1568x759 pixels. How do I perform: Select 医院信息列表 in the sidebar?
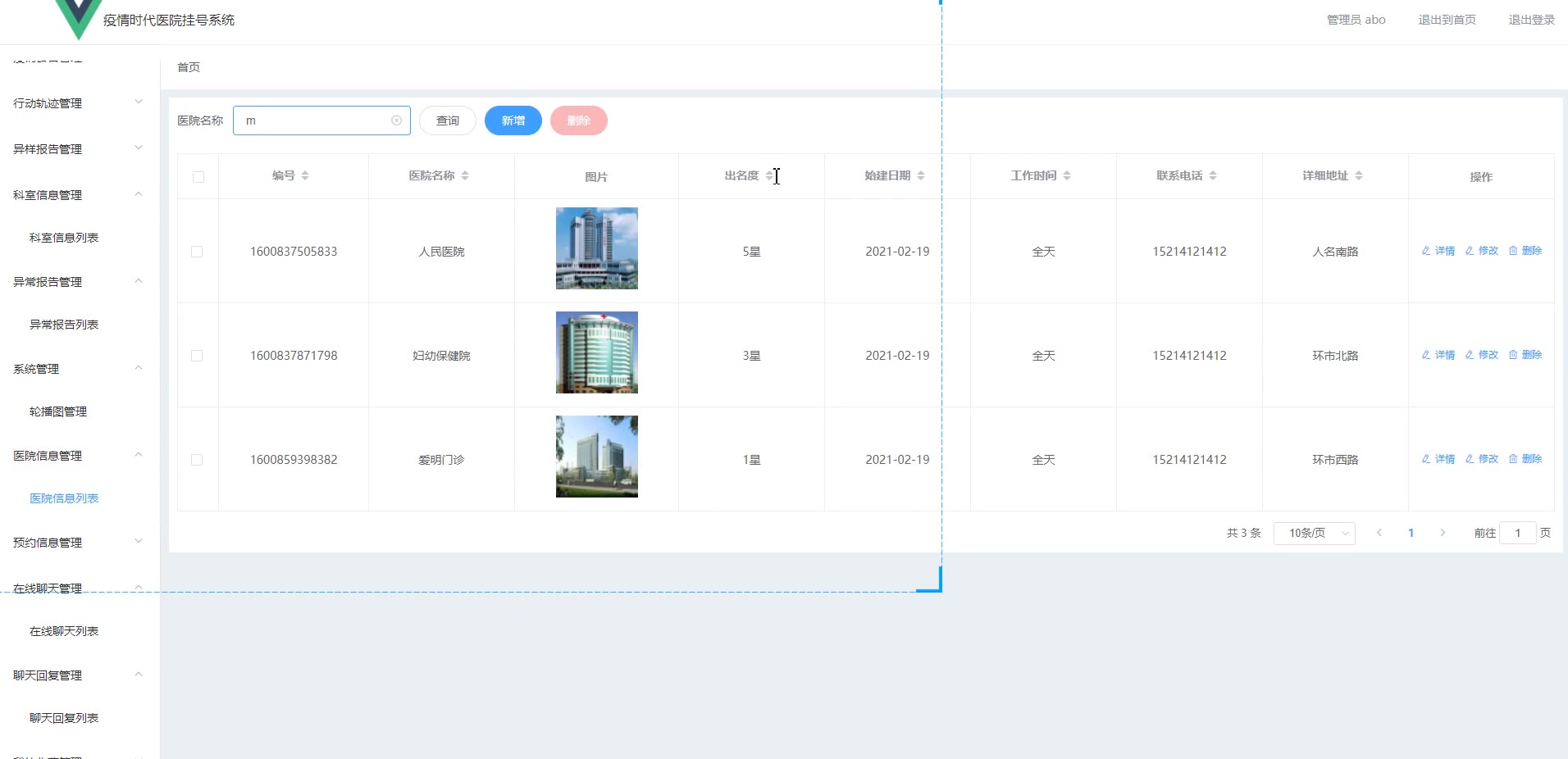pos(64,498)
